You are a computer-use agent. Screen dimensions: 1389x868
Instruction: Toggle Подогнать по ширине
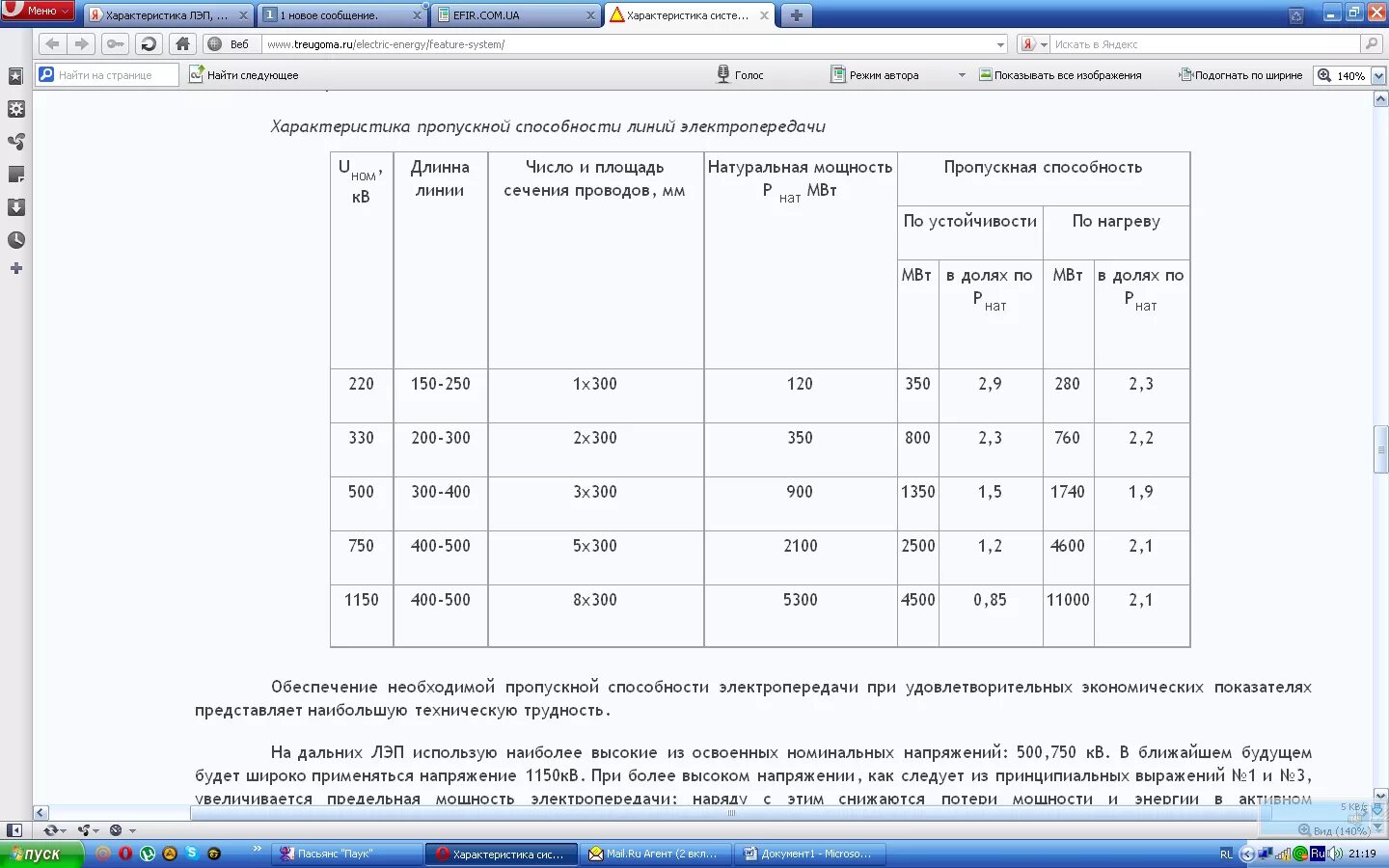(x=1239, y=74)
